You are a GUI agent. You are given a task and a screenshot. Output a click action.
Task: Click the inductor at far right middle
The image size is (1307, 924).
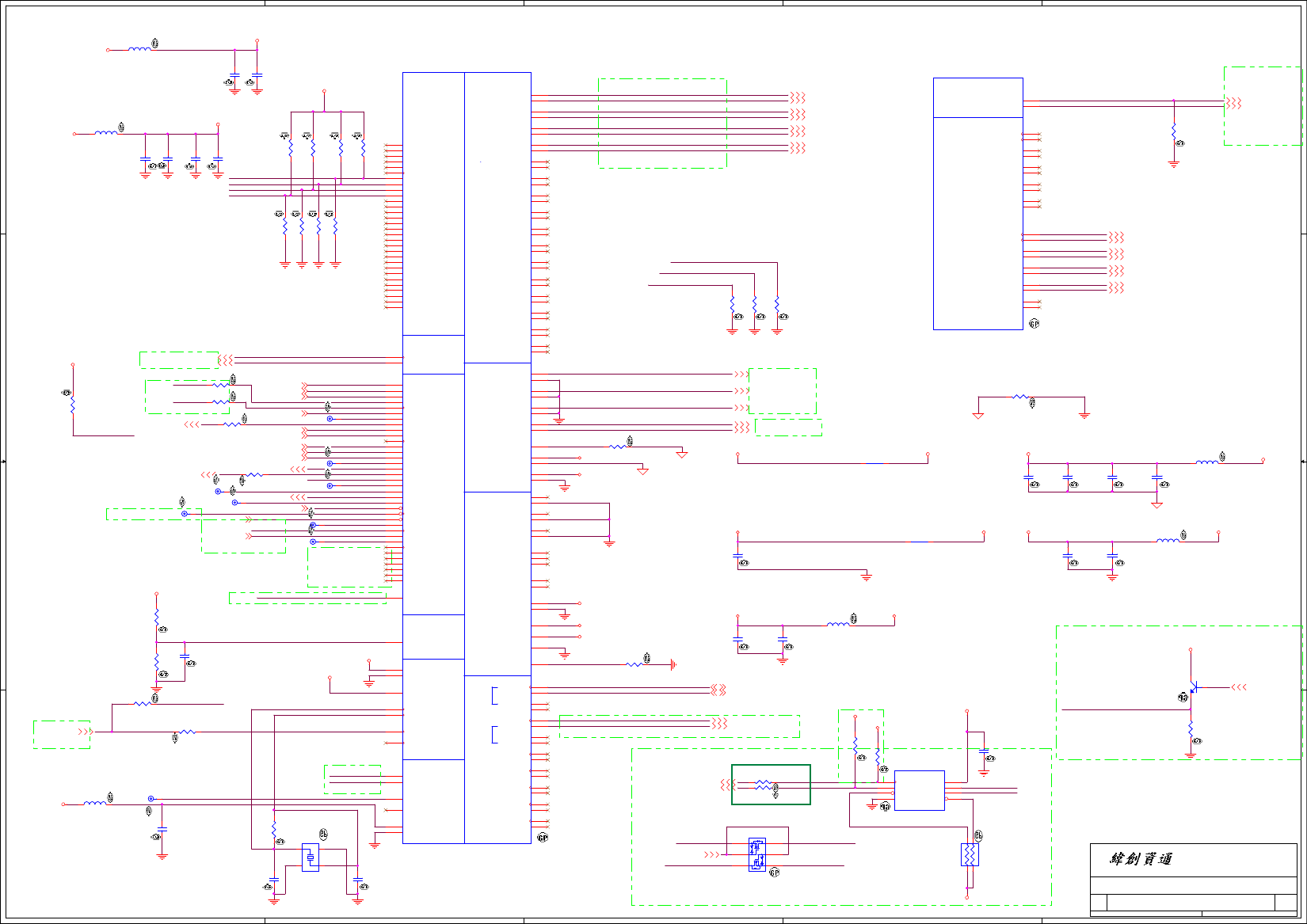pos(1207,462)
